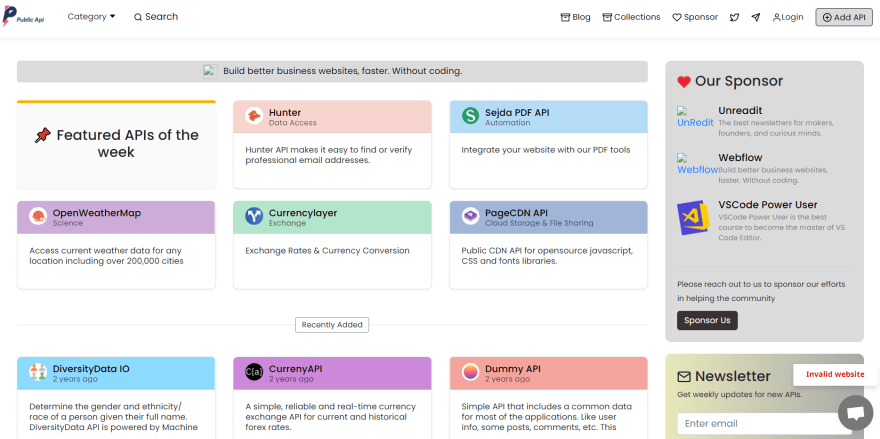This screenshot has height=439, width=880.
Task: Open the Currencylayer card title
Action: [303, 213]
